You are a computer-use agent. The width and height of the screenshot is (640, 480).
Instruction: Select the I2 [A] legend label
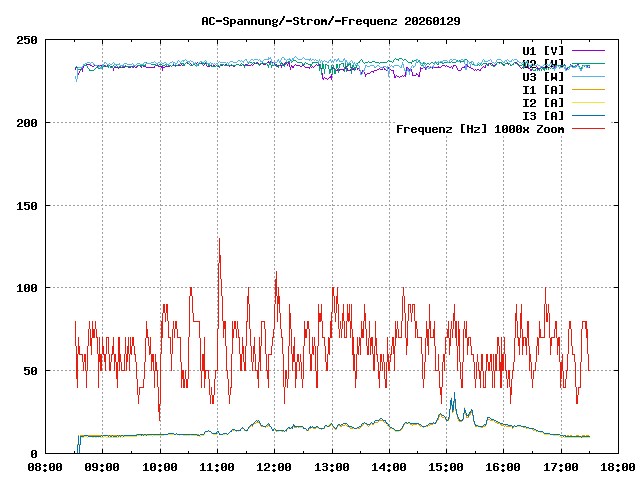coord(543,102)
